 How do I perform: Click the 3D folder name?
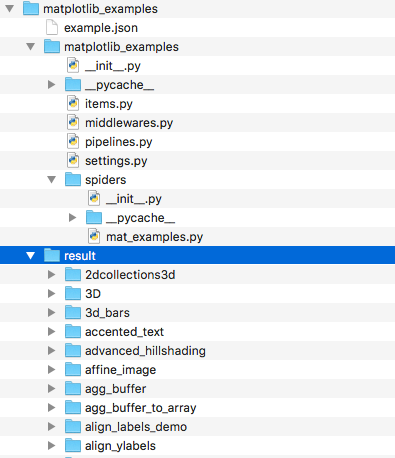tap(93, 294)
